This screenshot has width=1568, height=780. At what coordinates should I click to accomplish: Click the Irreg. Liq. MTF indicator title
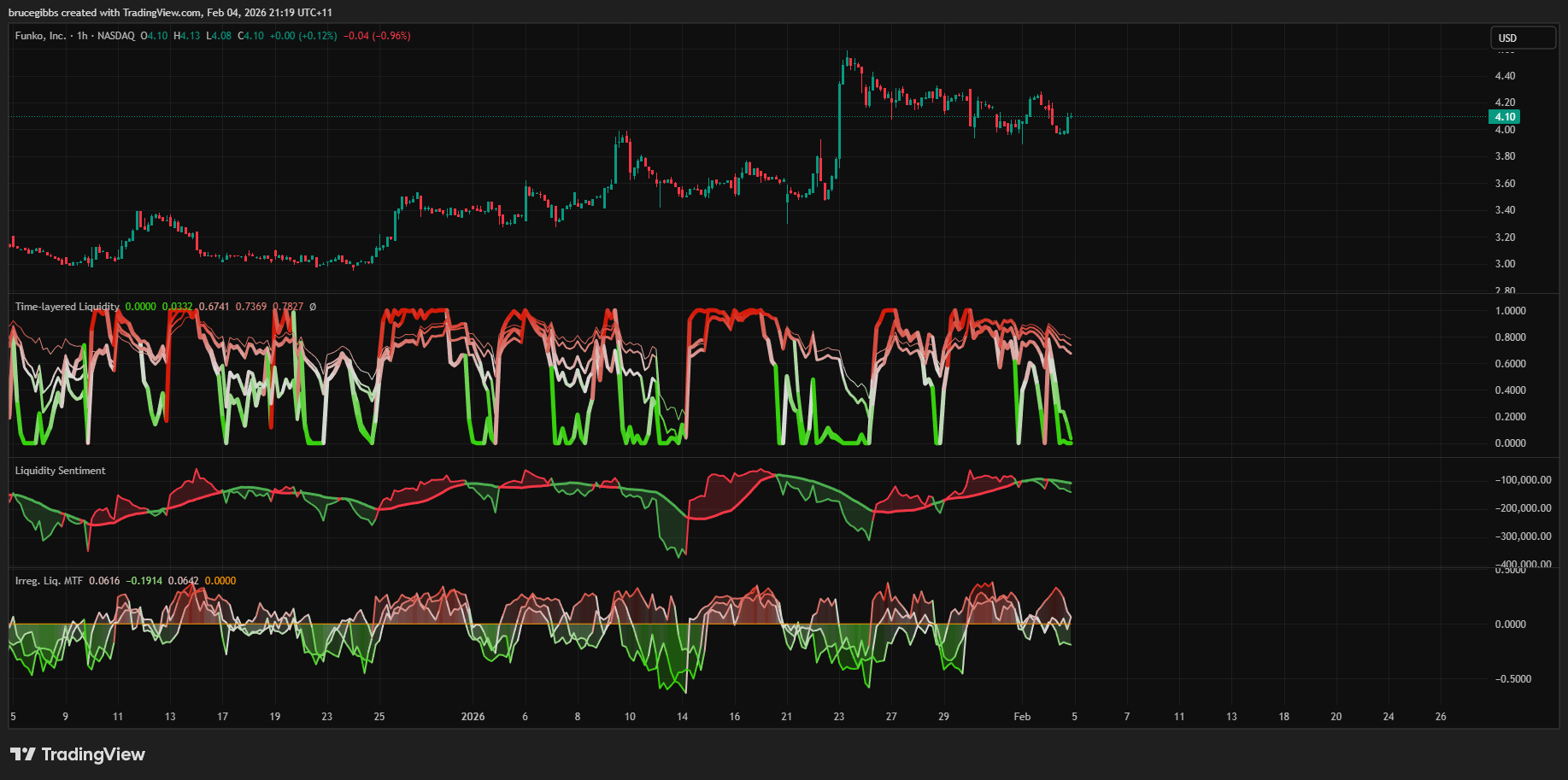coord(49,581)
